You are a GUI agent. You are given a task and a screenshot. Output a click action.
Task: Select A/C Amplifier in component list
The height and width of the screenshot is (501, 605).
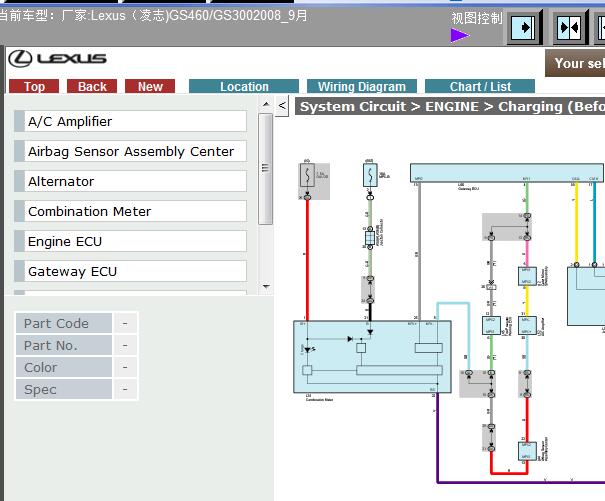130,121
